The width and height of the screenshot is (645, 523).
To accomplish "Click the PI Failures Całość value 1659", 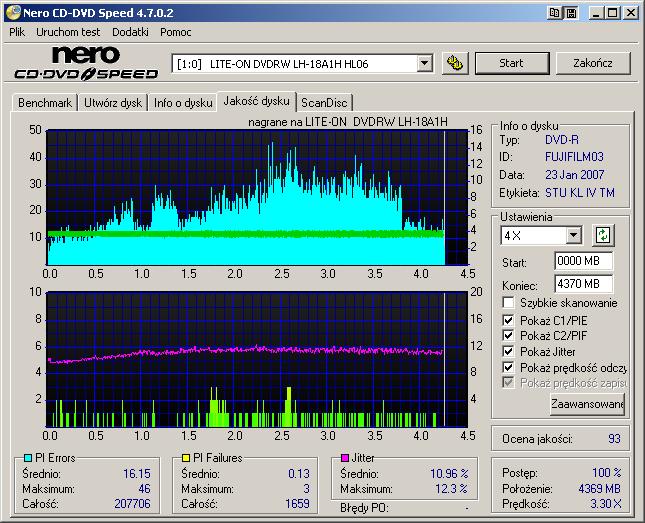I will [297, 504].
